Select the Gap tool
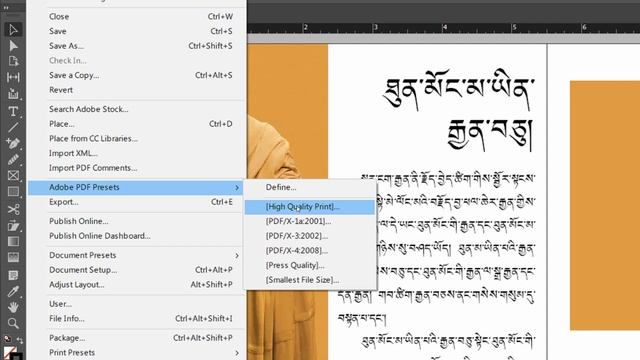This screenshot has width=640, height=360. tap(13, 77)
